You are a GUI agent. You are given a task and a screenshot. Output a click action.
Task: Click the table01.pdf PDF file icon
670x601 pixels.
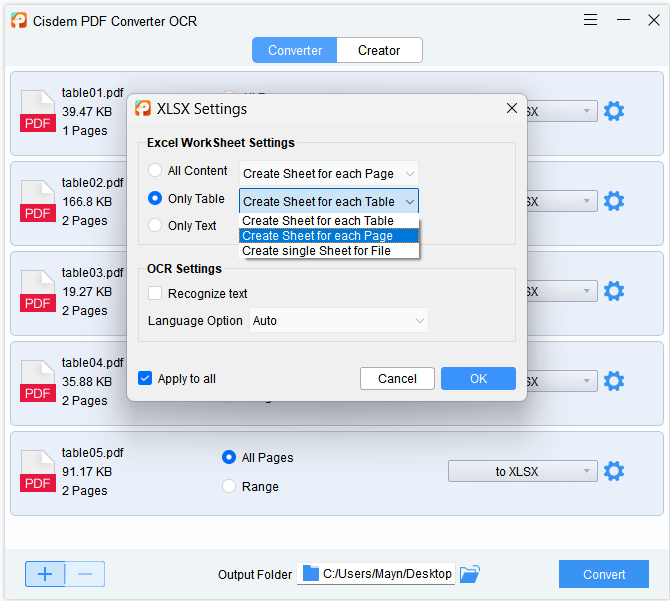pyautogui.click(x=38, y=111)
